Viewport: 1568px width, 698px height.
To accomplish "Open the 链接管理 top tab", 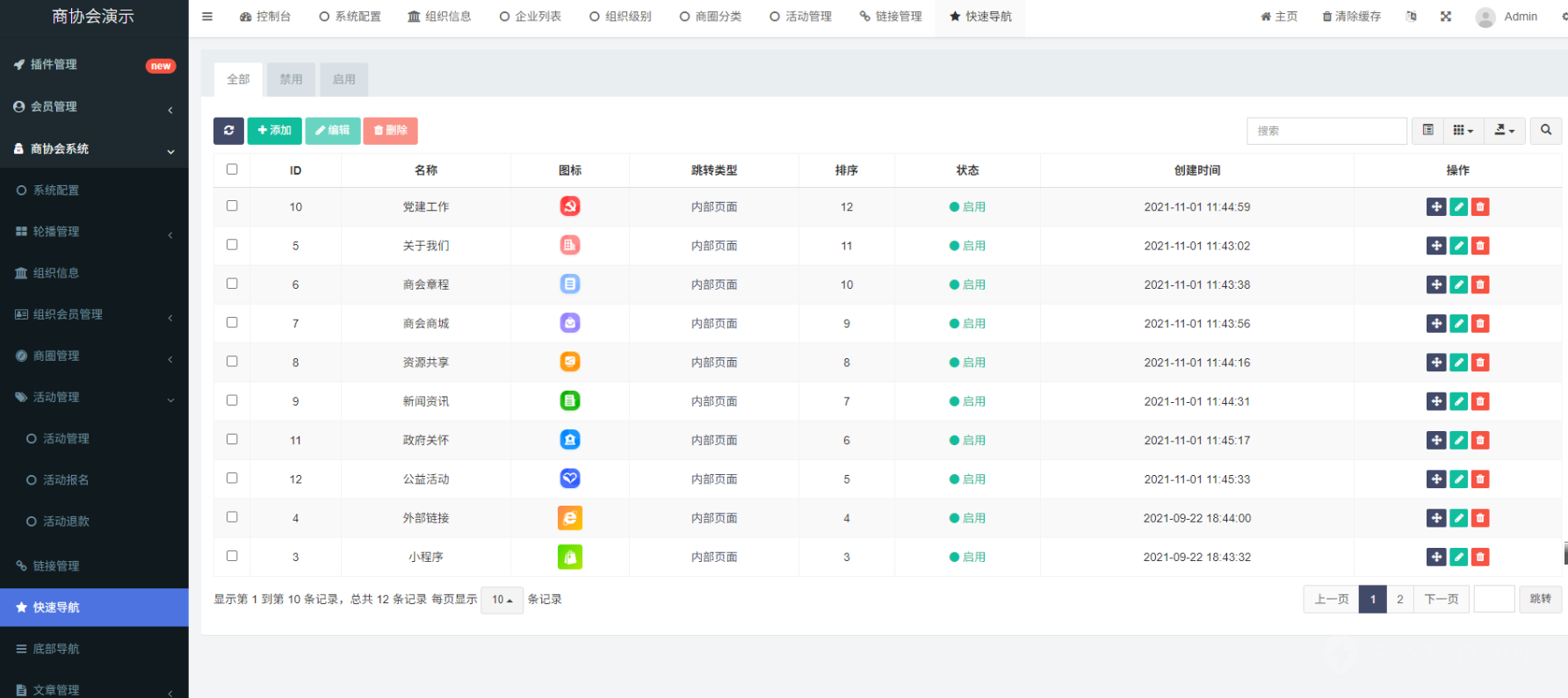I will click(891, 17).
